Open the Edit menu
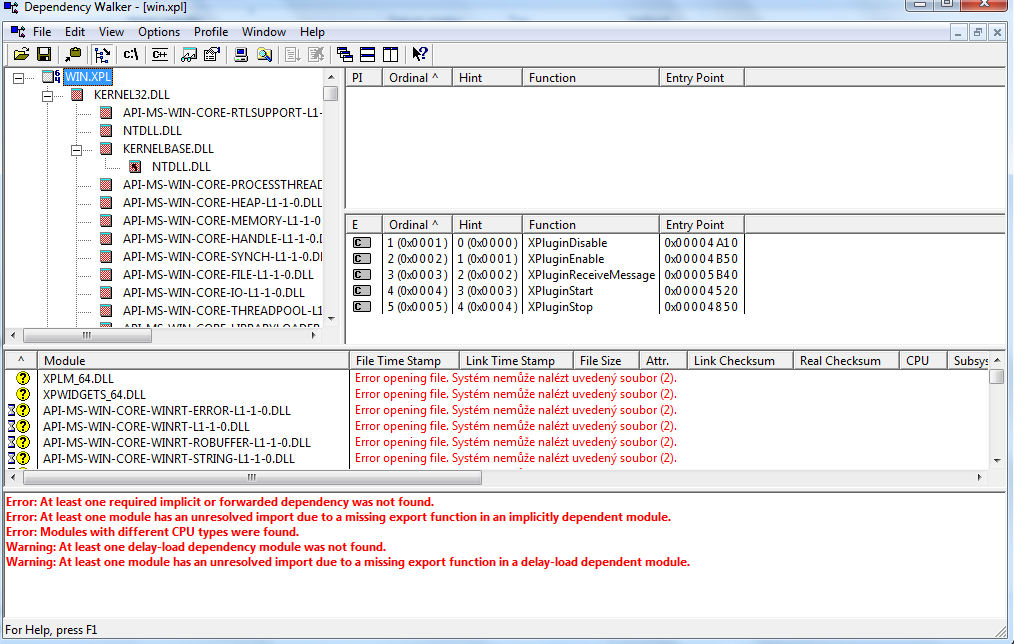This screenshot has width=1014, height=644. 75,32
